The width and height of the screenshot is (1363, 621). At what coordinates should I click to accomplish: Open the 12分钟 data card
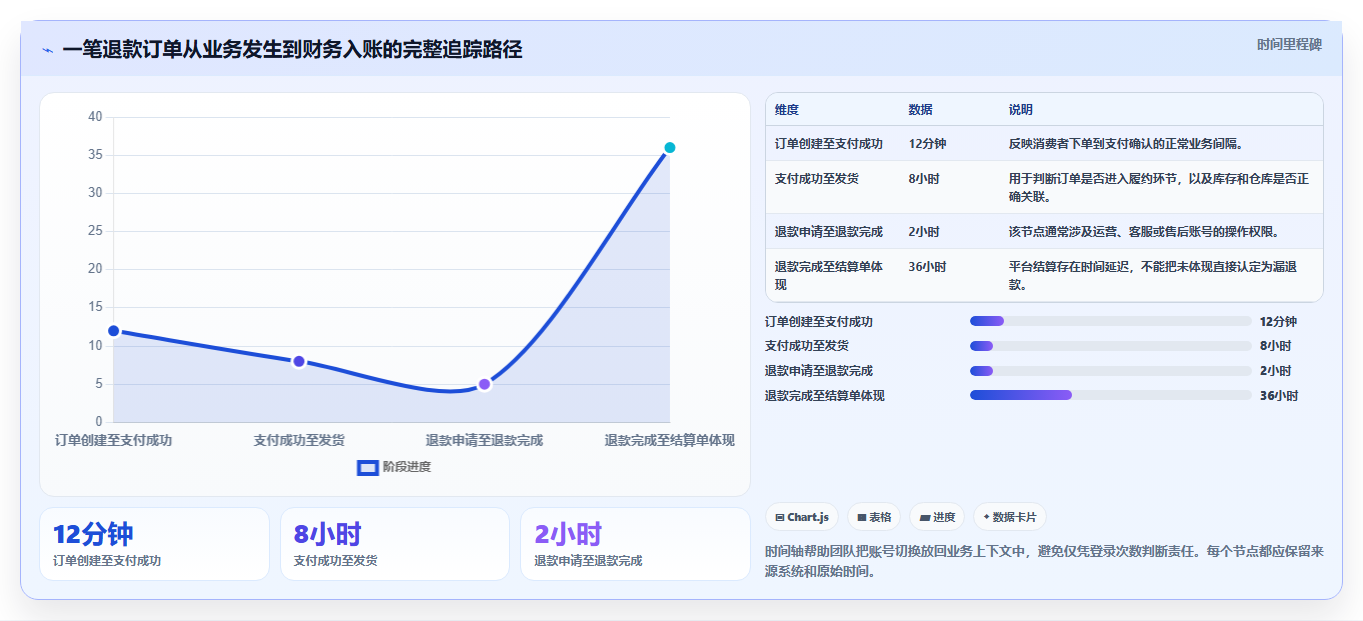[x=154, y=544]
